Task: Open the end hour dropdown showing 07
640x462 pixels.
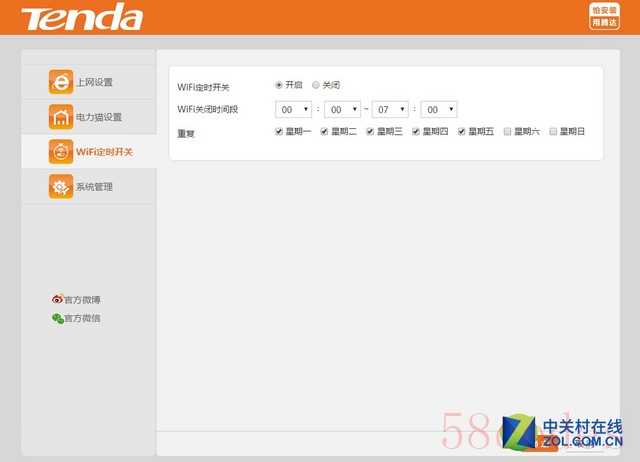Action: click(x=390, y=109)
